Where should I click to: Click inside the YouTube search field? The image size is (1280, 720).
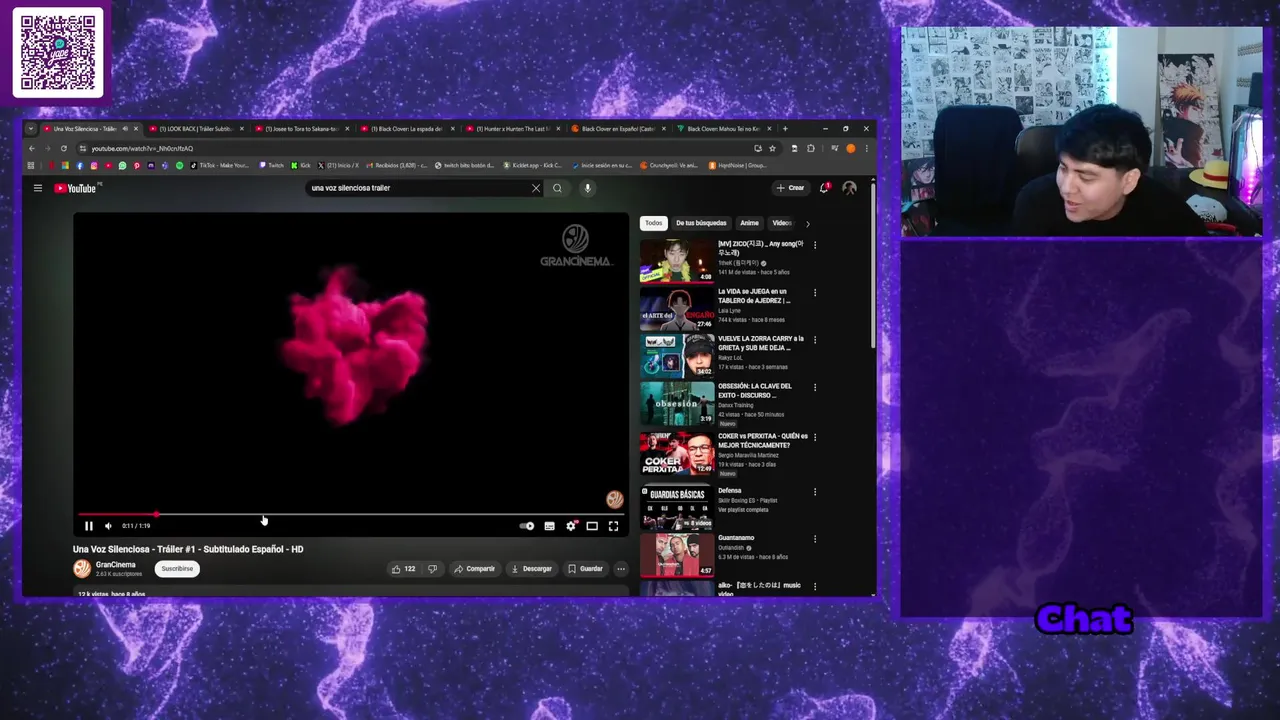pos(420,188)
